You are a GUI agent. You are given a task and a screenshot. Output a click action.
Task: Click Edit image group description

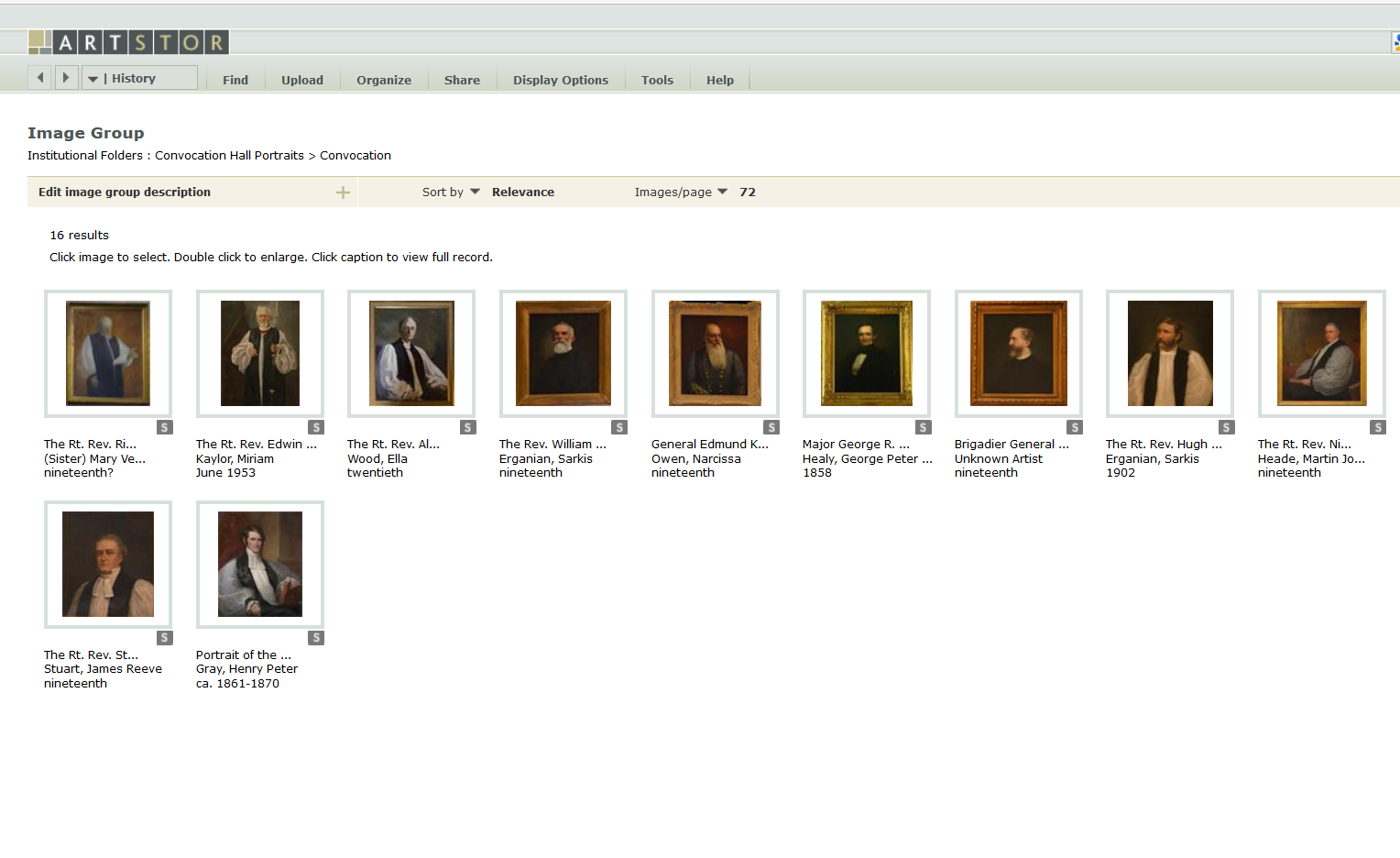(x=125, y=192)
